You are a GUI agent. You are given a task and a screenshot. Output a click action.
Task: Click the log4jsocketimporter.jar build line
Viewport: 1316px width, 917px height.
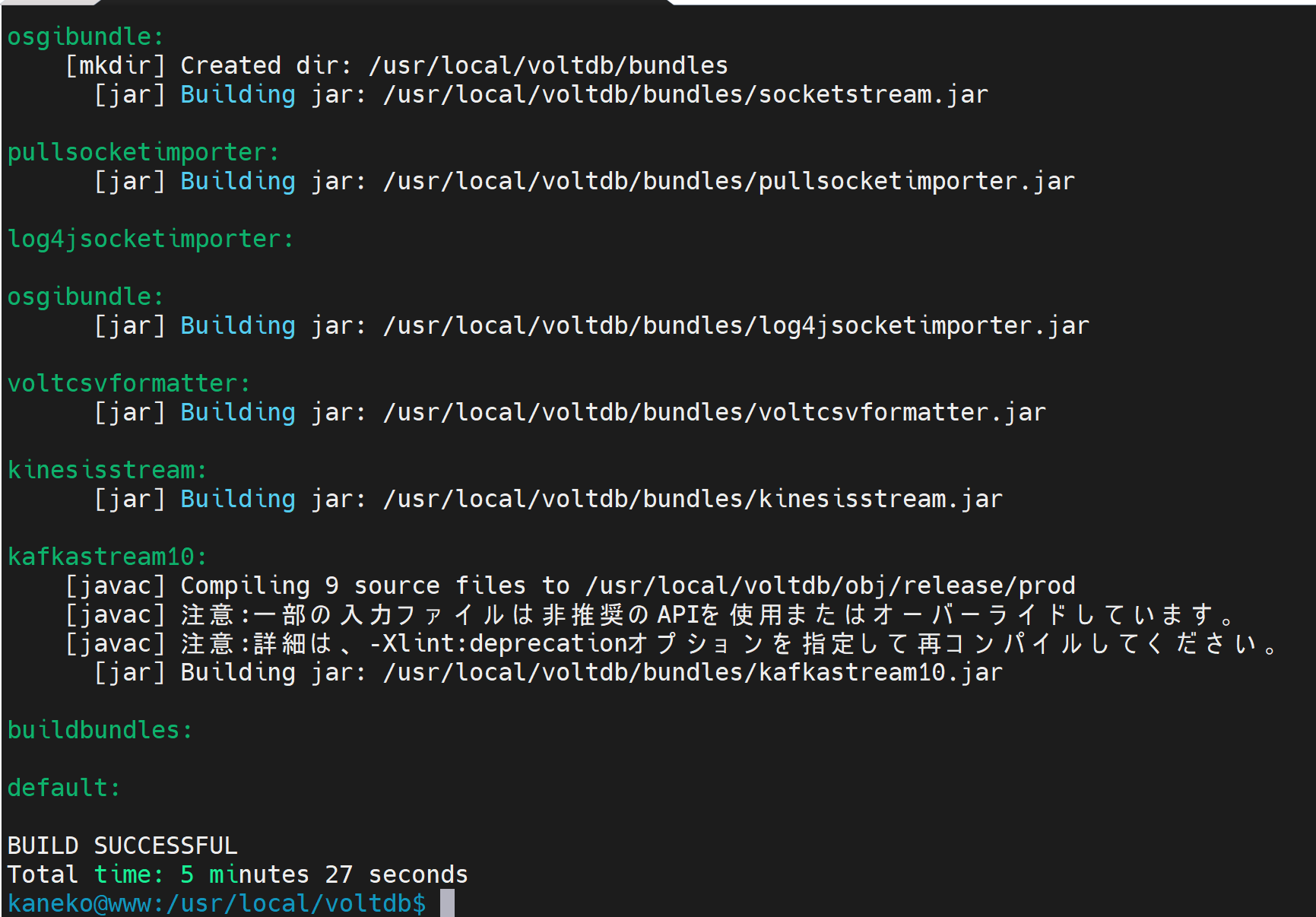point(591,325)
